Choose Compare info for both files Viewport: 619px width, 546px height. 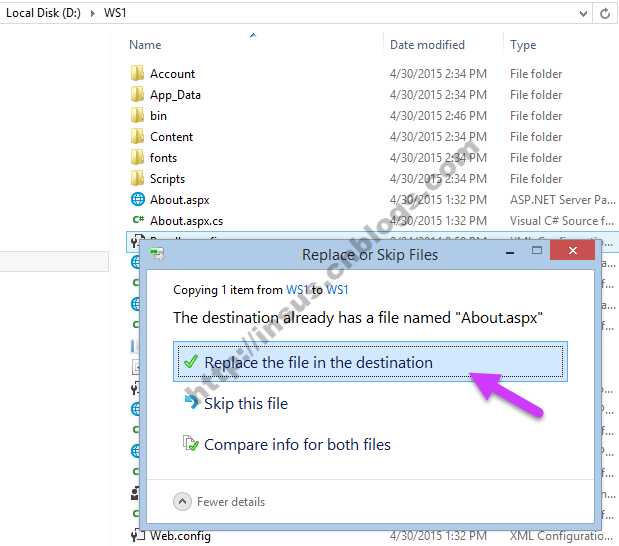[x=297, y=445]
